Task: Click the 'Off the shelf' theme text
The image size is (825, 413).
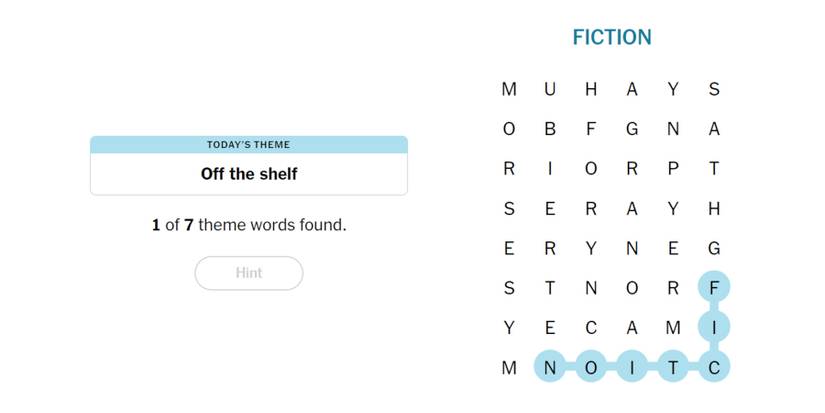Action: point(249,174)
